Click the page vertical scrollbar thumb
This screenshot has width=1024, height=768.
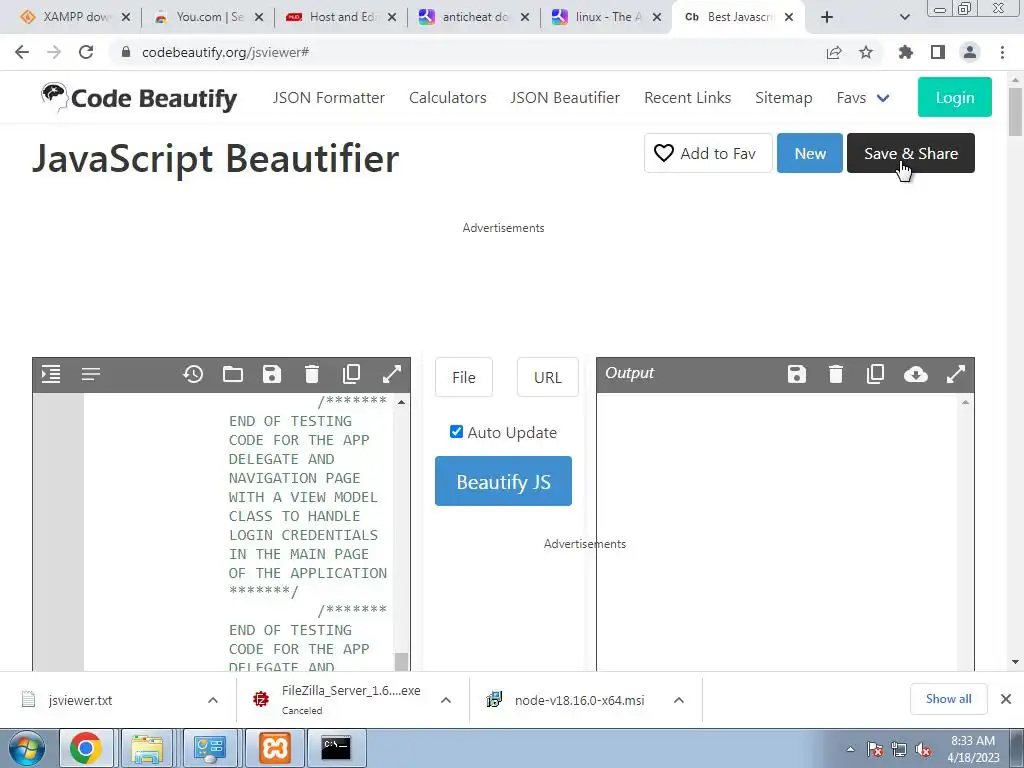coord(1015,111)
